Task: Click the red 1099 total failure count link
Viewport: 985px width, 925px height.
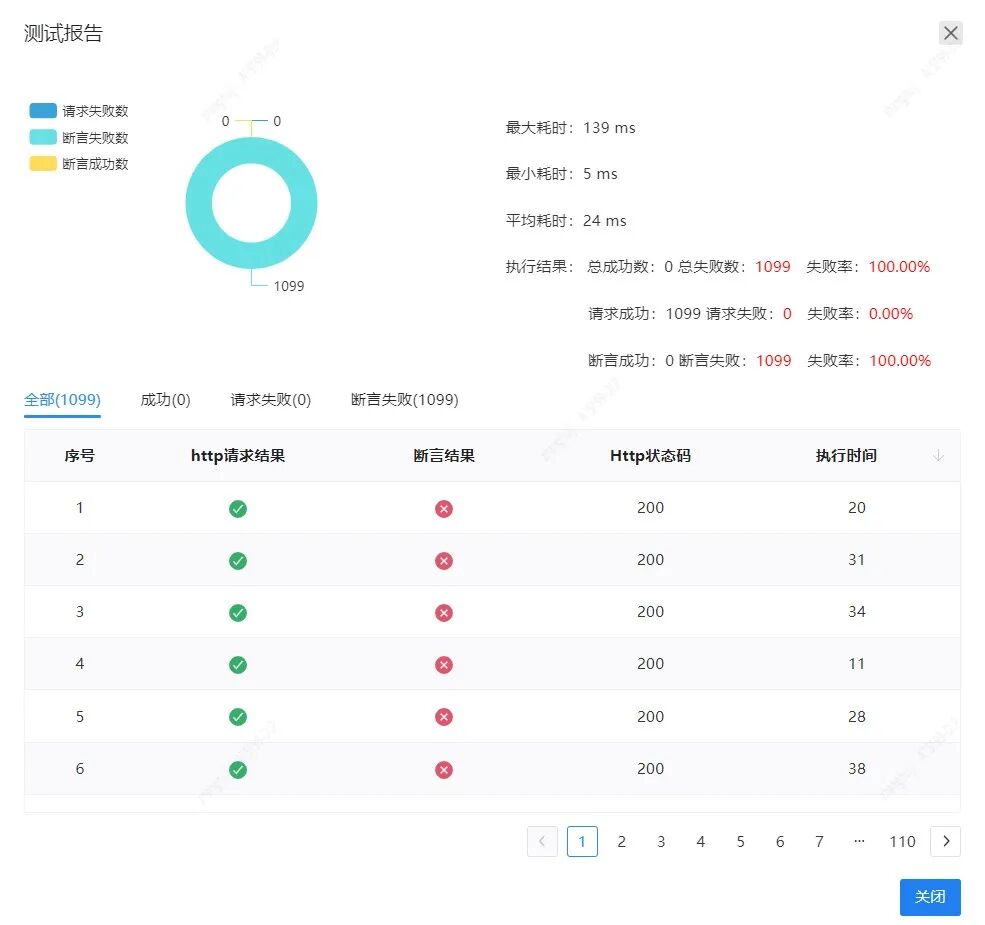Action: (x=771, y=266)
